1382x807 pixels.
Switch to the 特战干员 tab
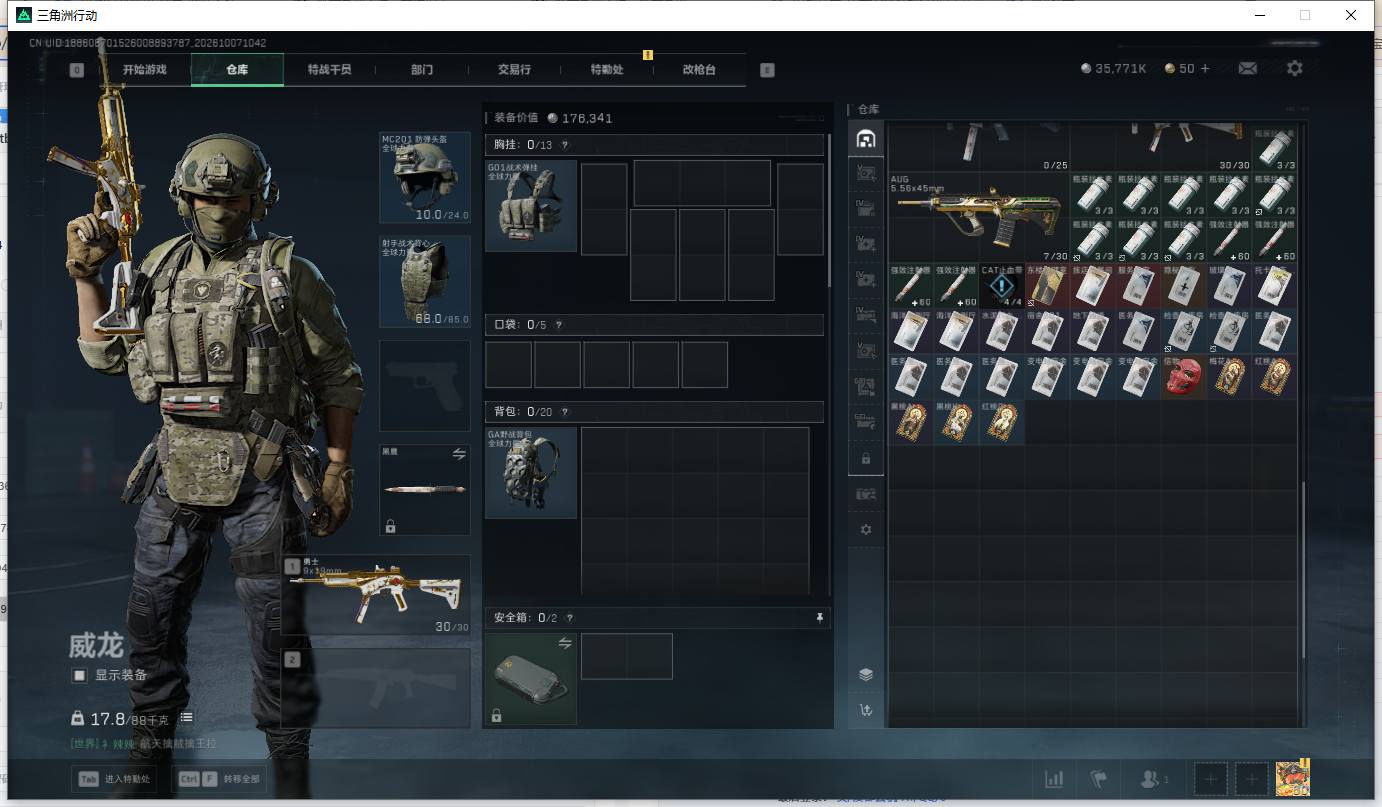pos(330,70)
